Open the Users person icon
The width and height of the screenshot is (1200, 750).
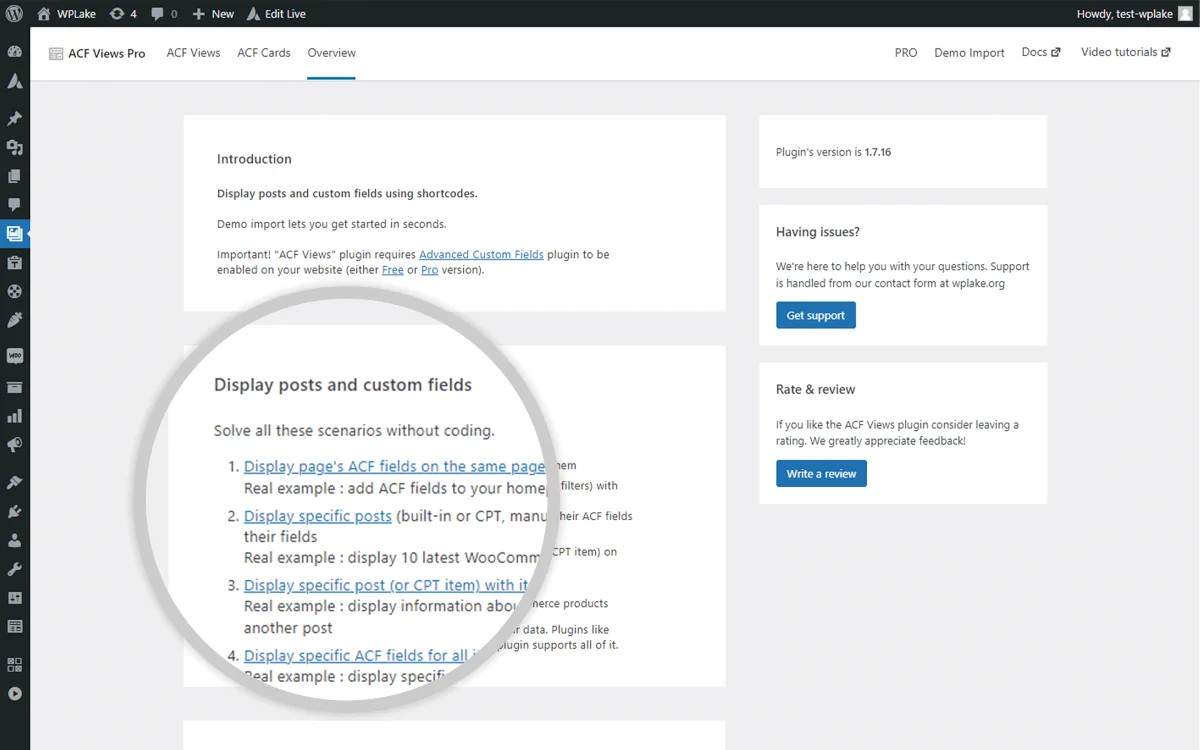[x=15, y=540]
